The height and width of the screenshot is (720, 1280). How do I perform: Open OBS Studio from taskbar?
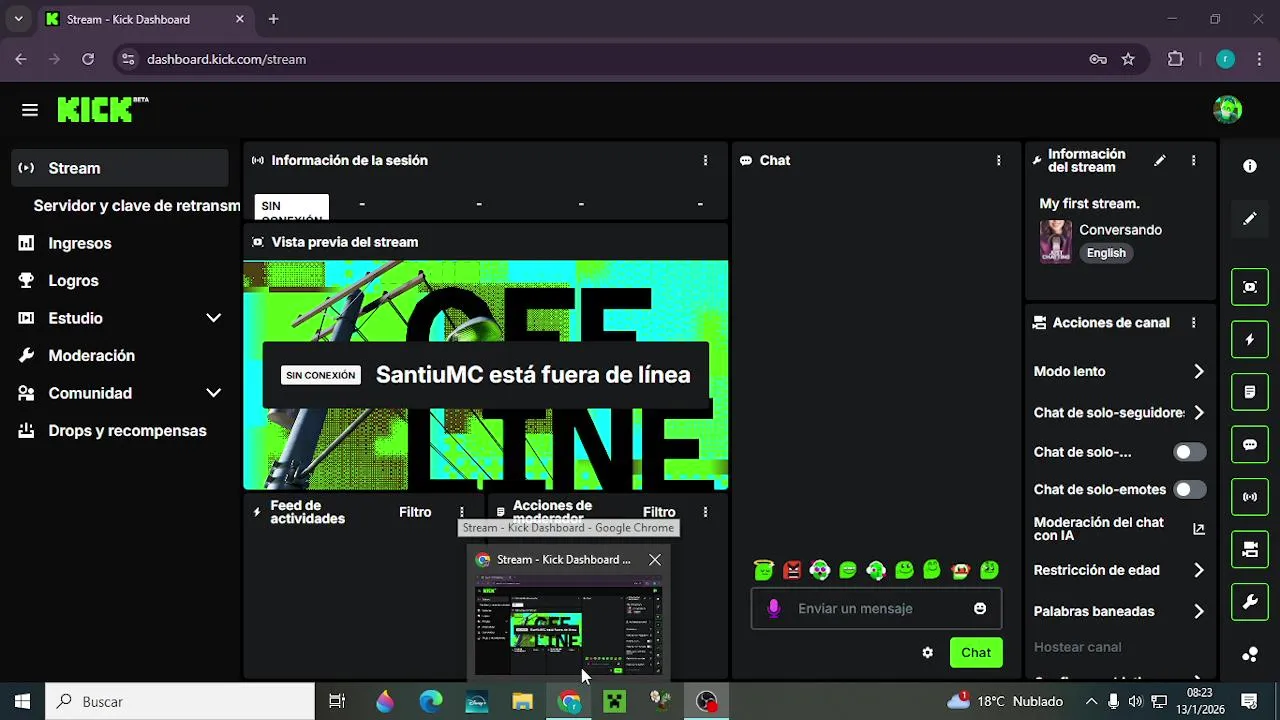[x=707, y=702]
